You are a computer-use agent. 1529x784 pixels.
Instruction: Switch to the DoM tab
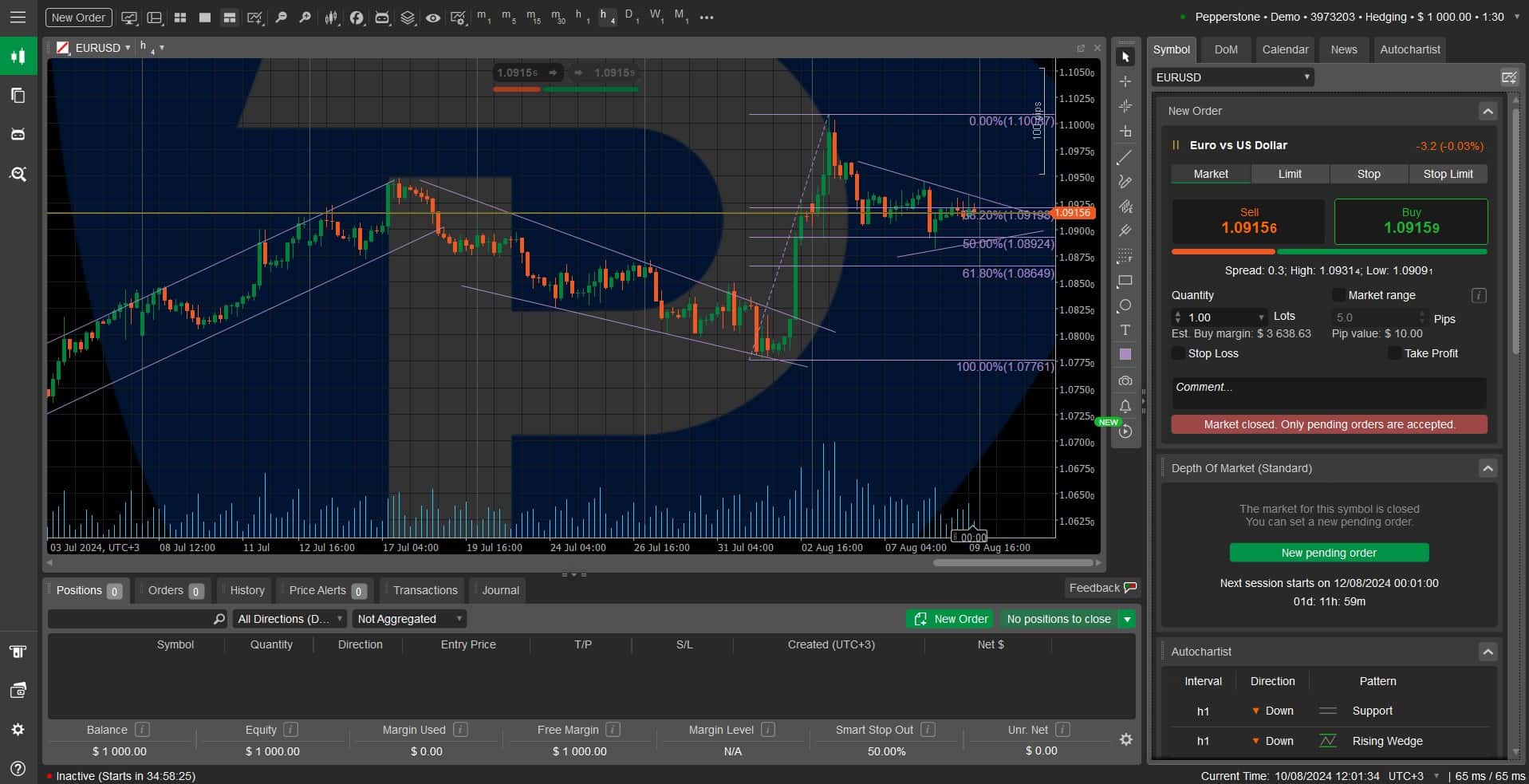point(1226,49)
